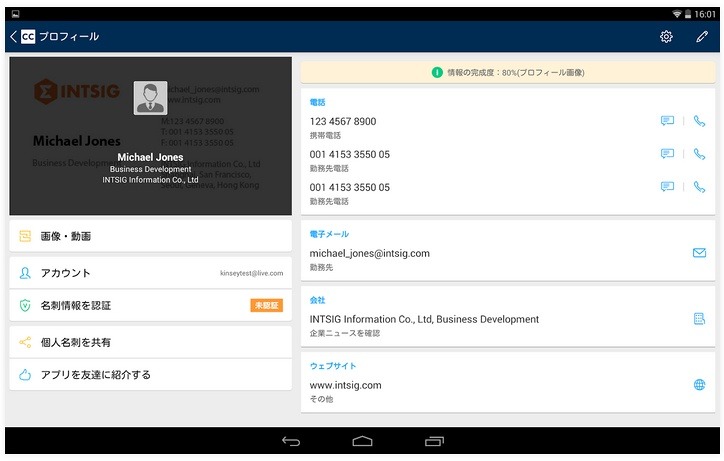Tap the アカウント person icon

tap(25, 273)
